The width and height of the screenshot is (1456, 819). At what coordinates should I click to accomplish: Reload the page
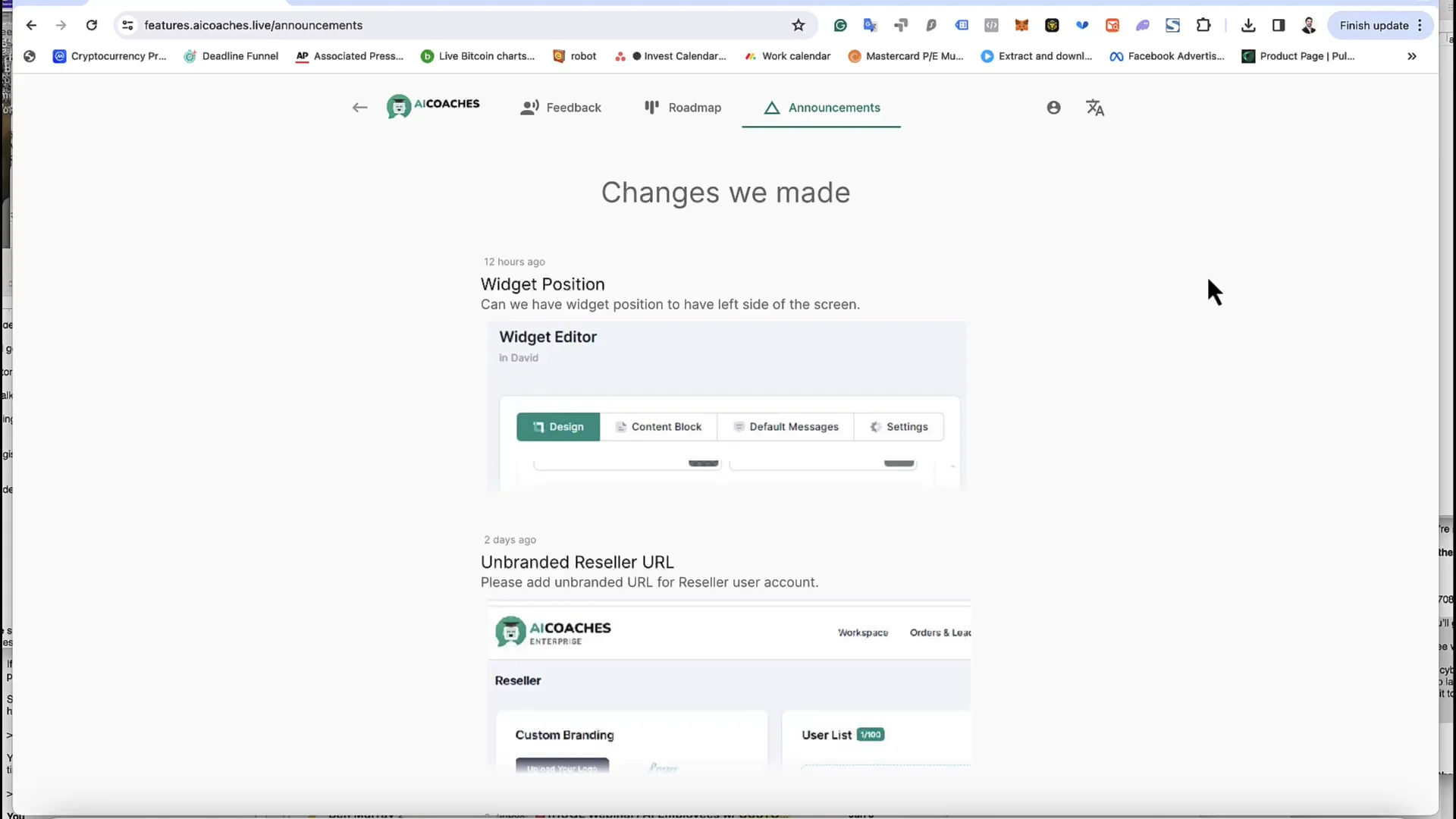92,25
